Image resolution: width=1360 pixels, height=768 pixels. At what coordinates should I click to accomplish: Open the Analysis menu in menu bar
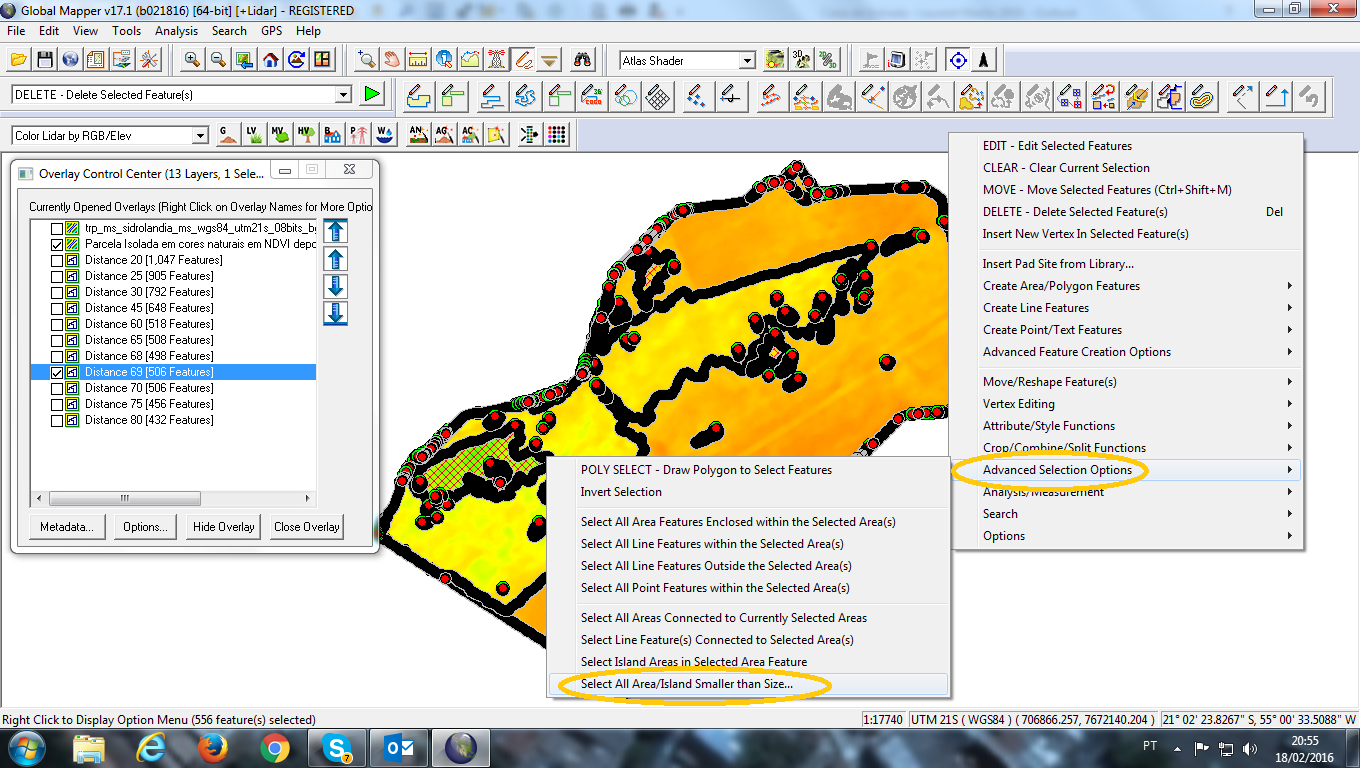tap(176, 31)
